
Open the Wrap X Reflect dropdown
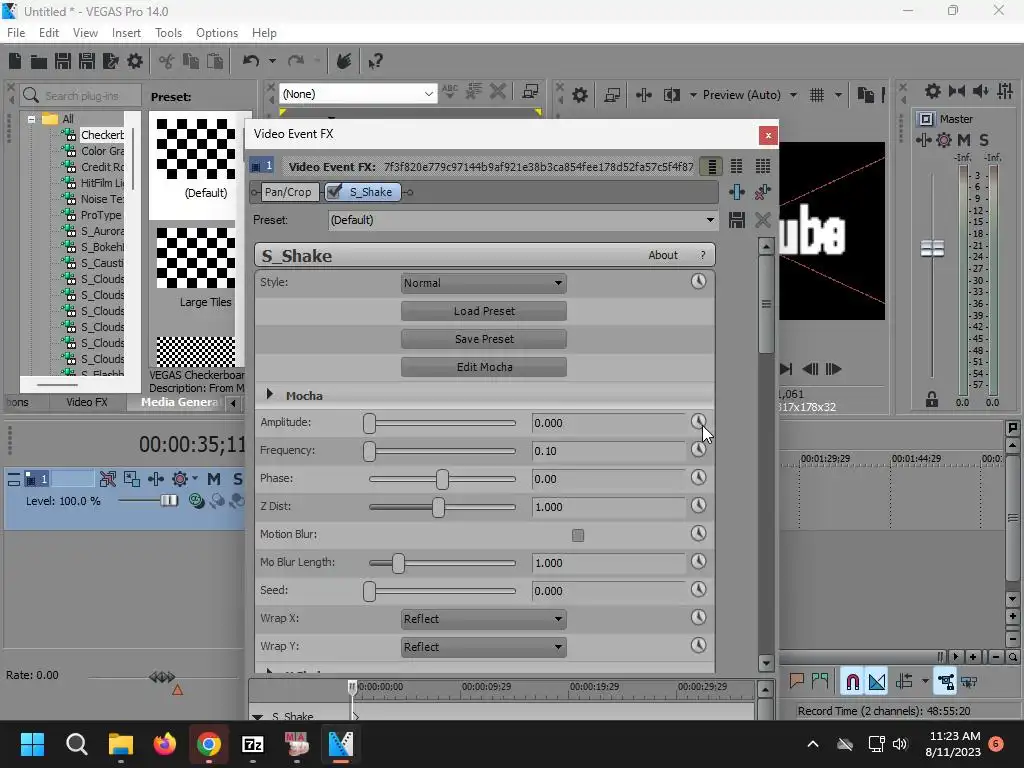(x=483, y=618)
